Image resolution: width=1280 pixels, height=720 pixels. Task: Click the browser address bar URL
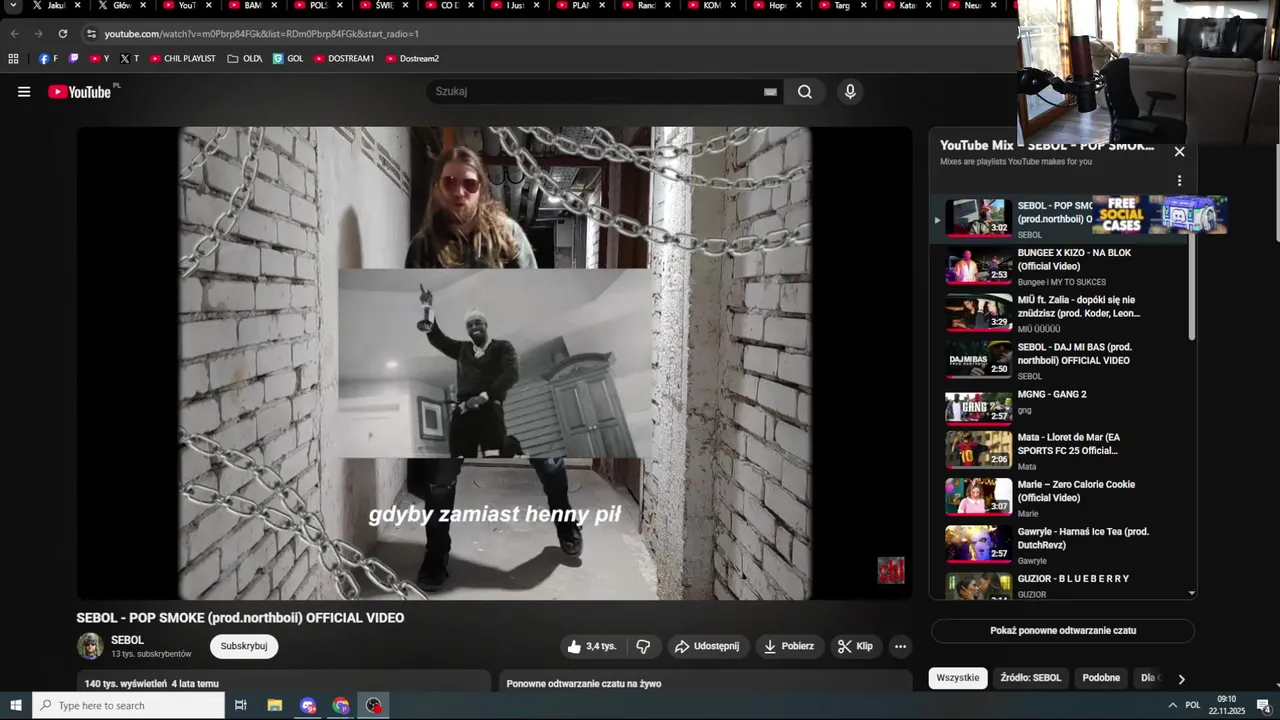click(x=261, y=34)
